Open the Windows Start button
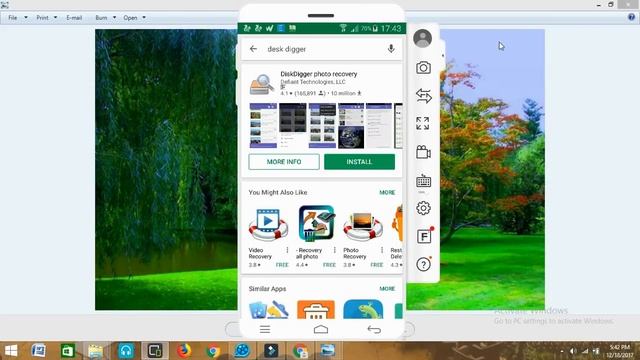Viewport: 640px width, 360px height. (x=11, y=351)
